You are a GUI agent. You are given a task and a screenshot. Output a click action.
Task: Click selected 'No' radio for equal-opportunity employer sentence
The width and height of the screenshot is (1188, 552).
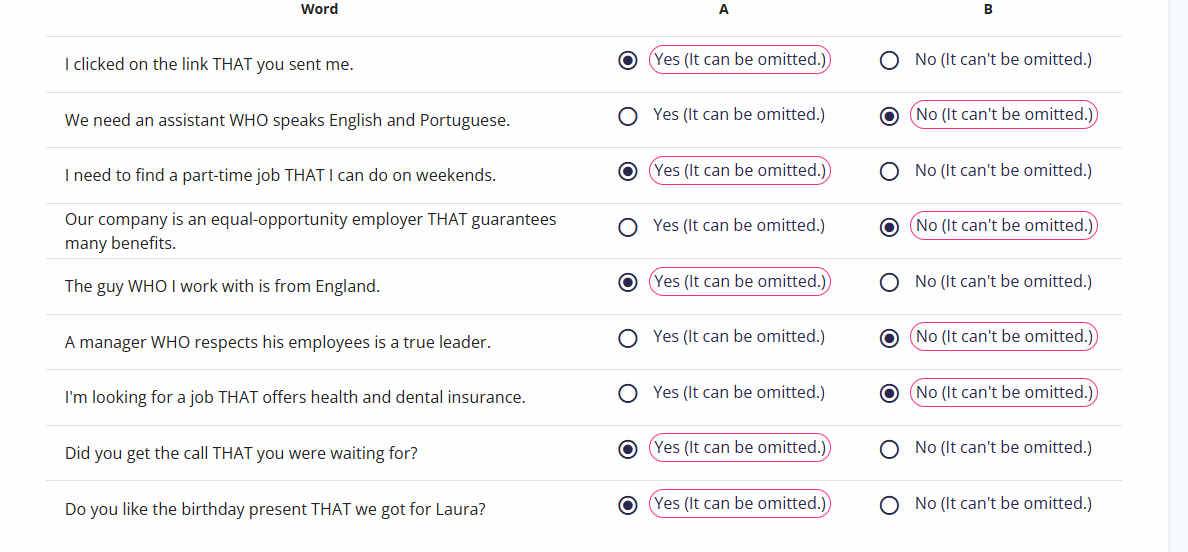click(x=889, y=227)
